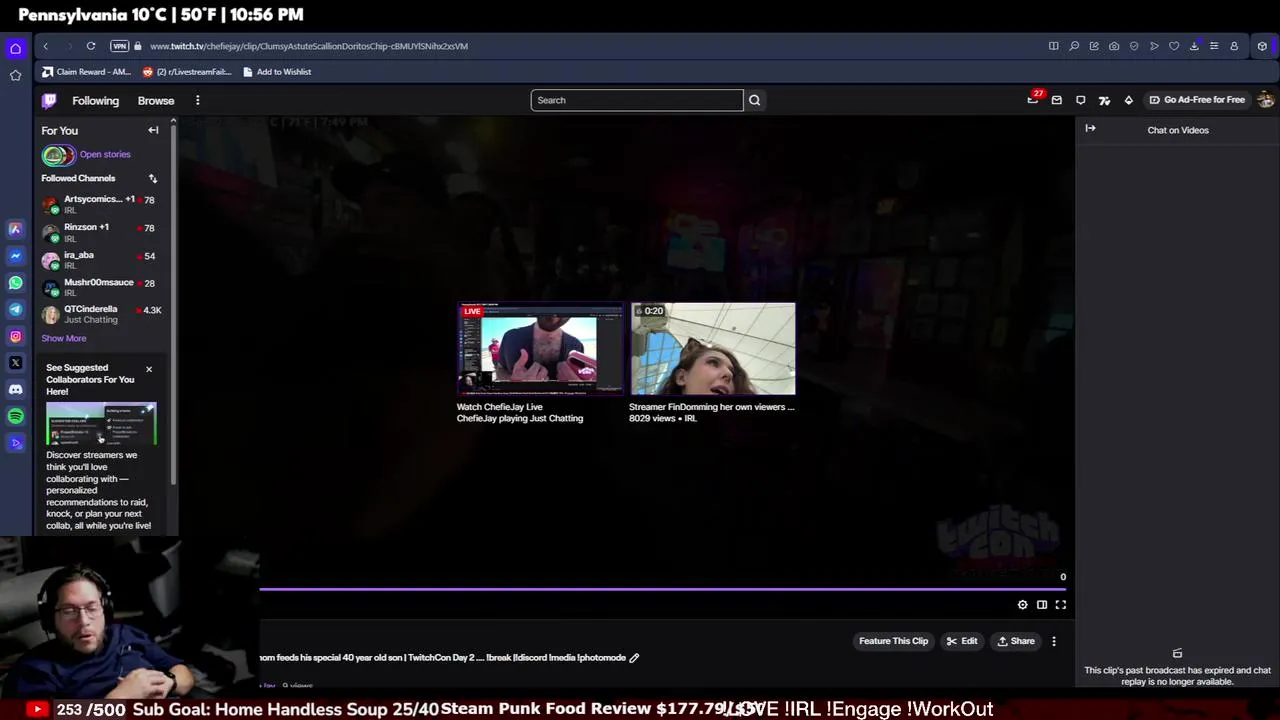
Task: Open the send/flow arrow icon in toolbar
Action: pos(1154,46)
